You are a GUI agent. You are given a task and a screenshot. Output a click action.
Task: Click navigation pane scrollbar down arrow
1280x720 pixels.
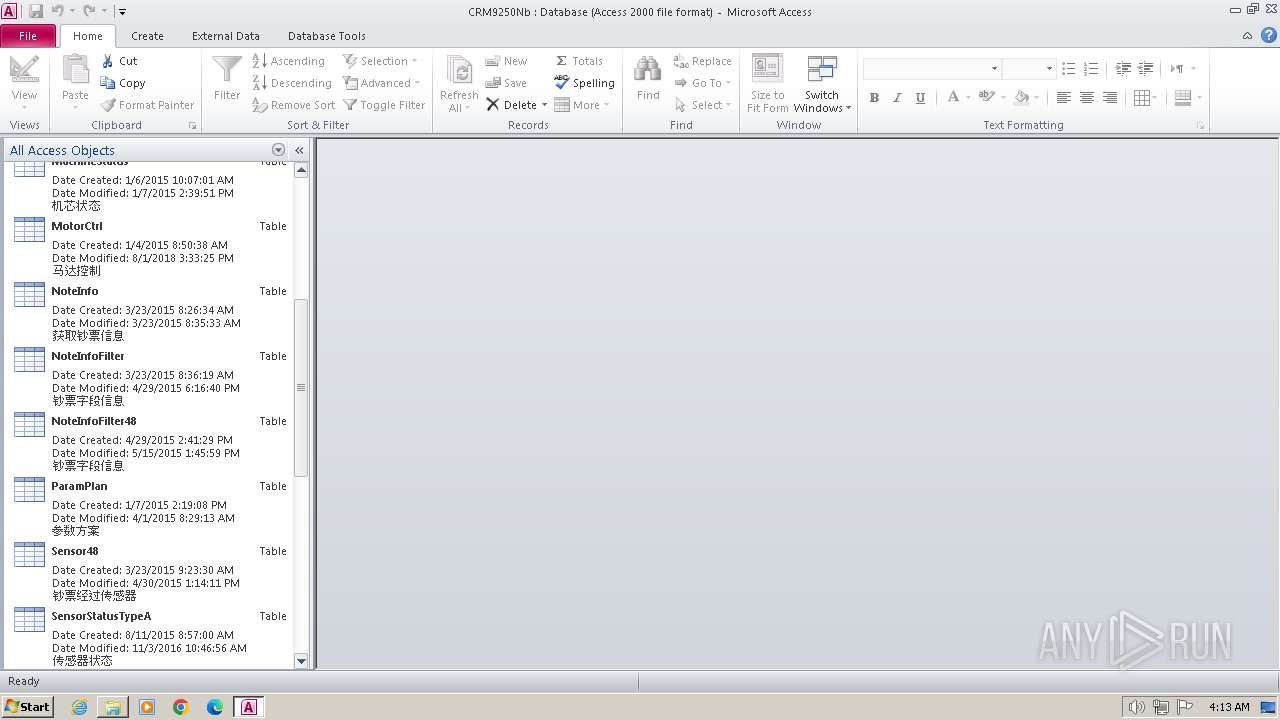coord(301,660)
